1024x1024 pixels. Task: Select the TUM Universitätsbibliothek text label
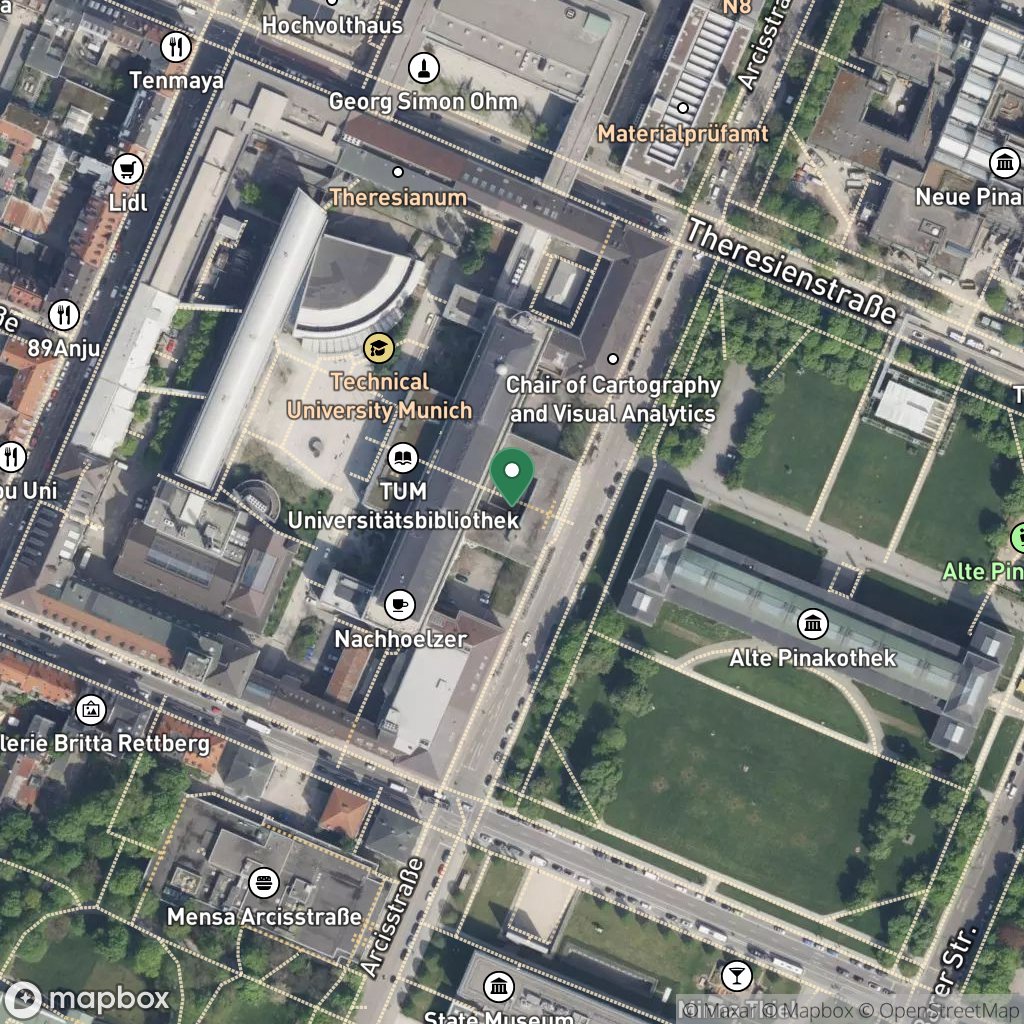pos(404,506)
